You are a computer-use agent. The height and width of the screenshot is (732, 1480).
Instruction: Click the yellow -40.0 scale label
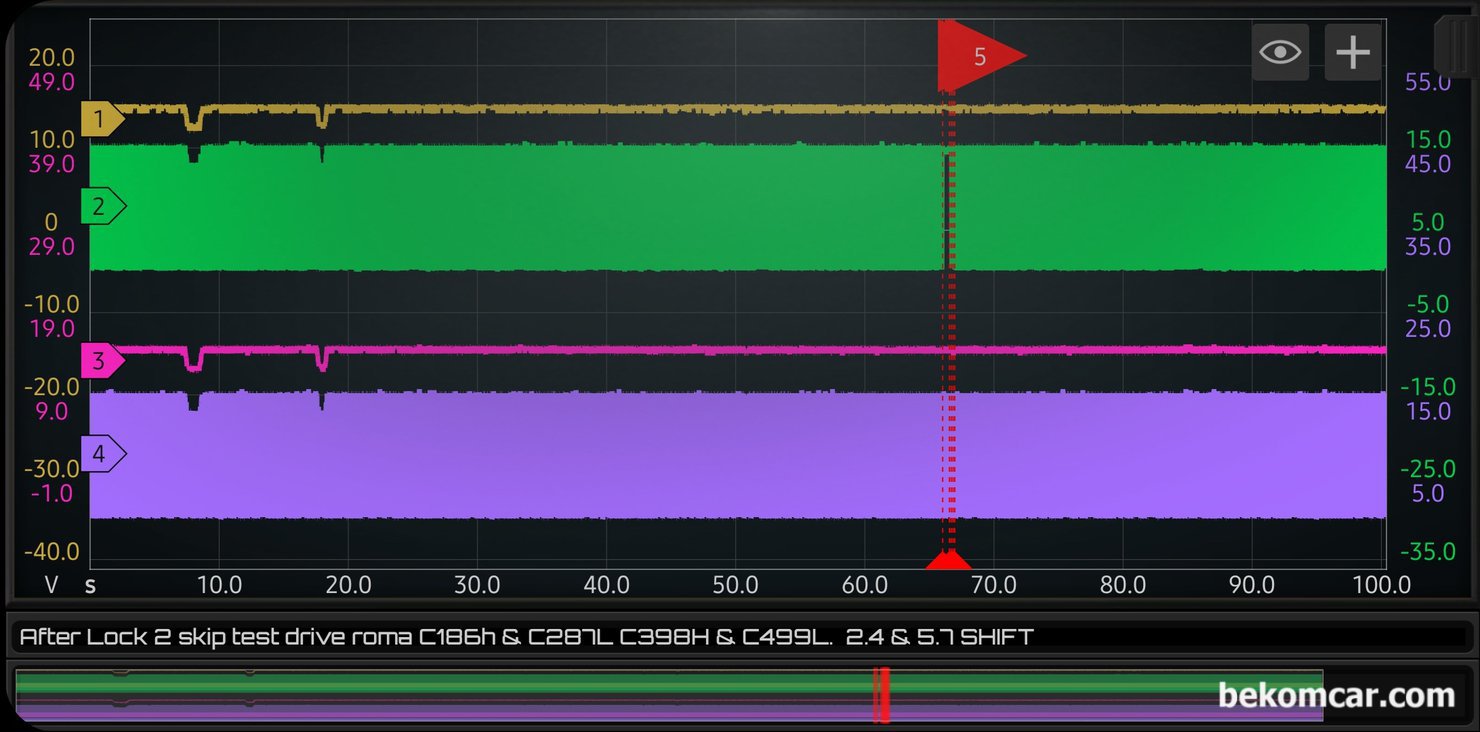(52, 552)
